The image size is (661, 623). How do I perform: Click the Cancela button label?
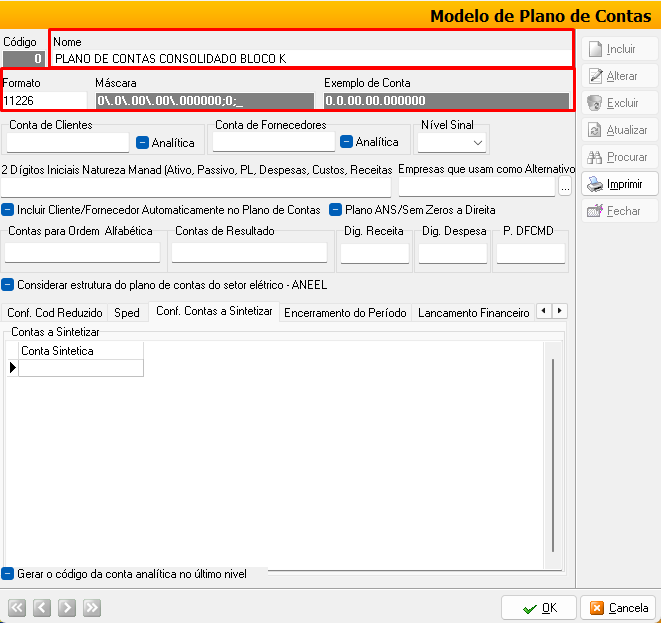(x=628, y=608)
